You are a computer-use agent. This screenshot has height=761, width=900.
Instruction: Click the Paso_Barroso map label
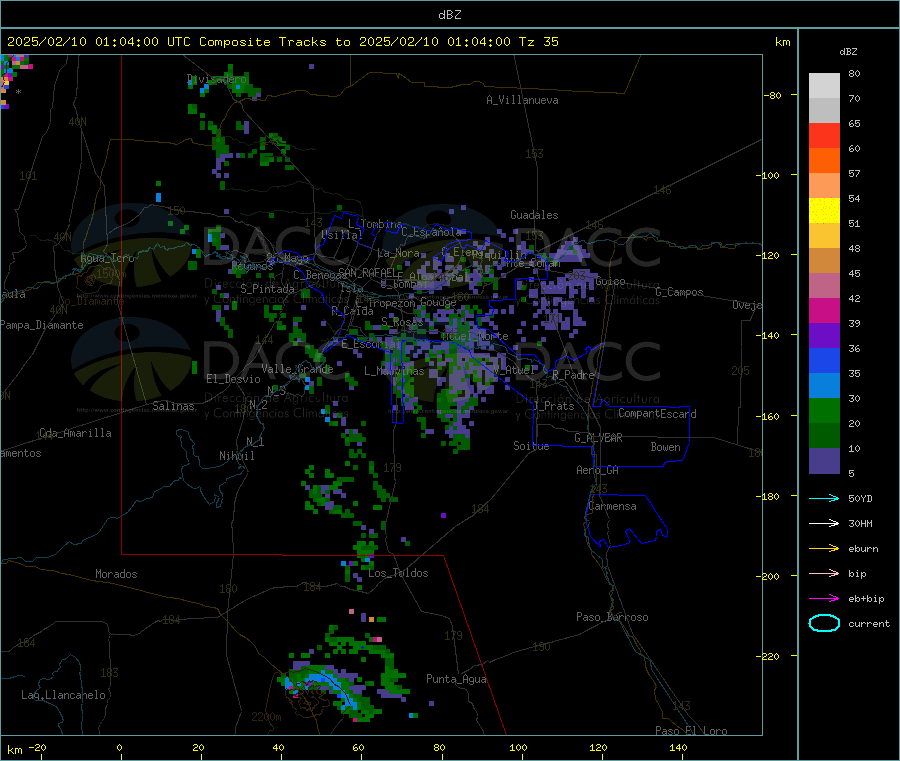tap(612, 617)
